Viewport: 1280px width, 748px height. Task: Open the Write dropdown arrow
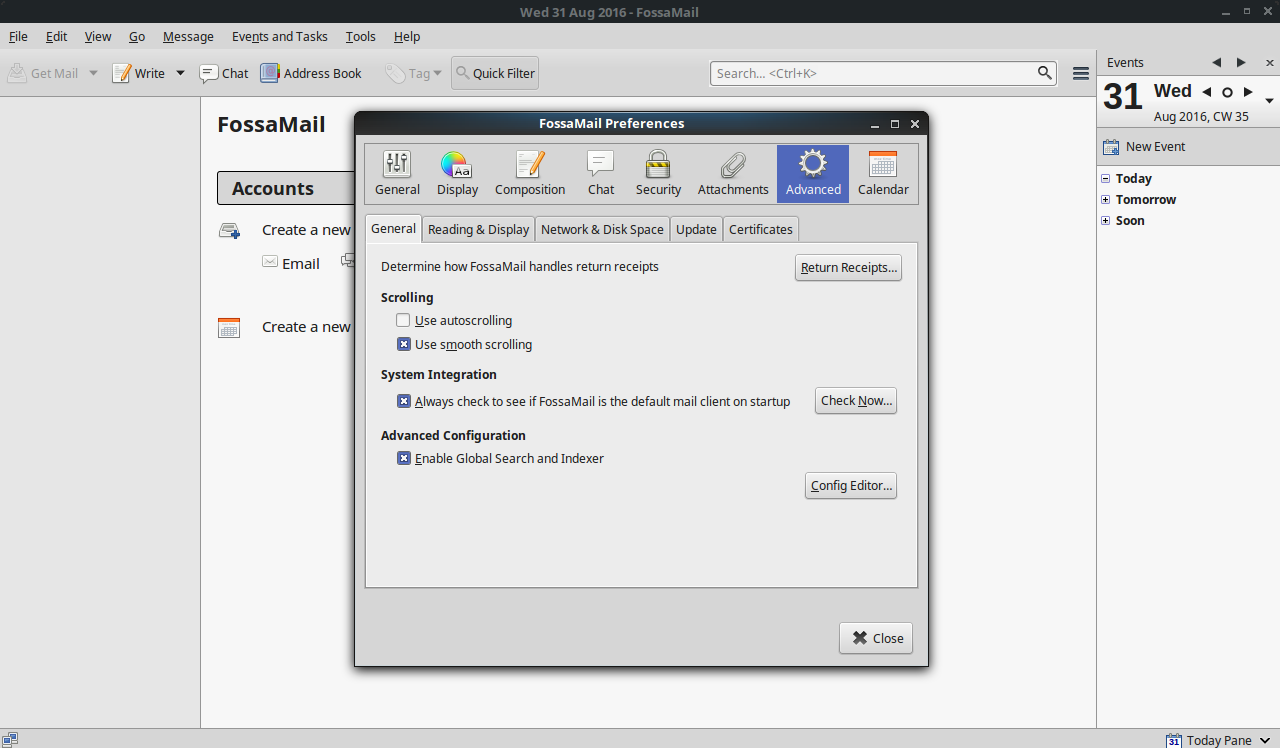click(x=180, y=73)
